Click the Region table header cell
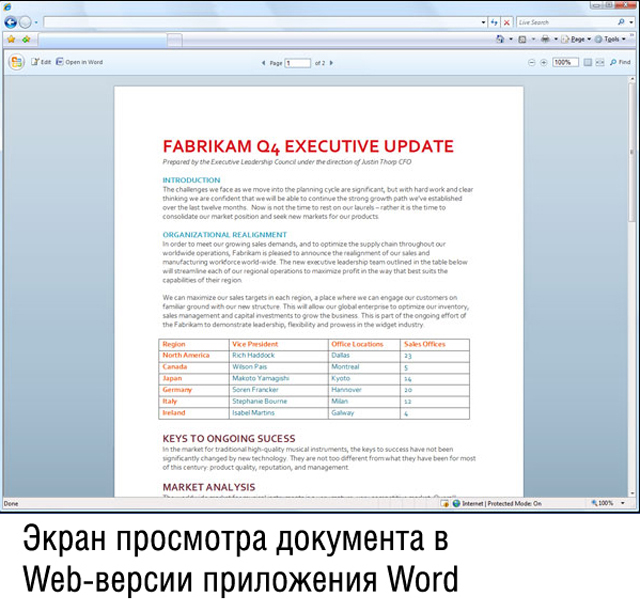 pyautogui.click(x=194, y=344)
